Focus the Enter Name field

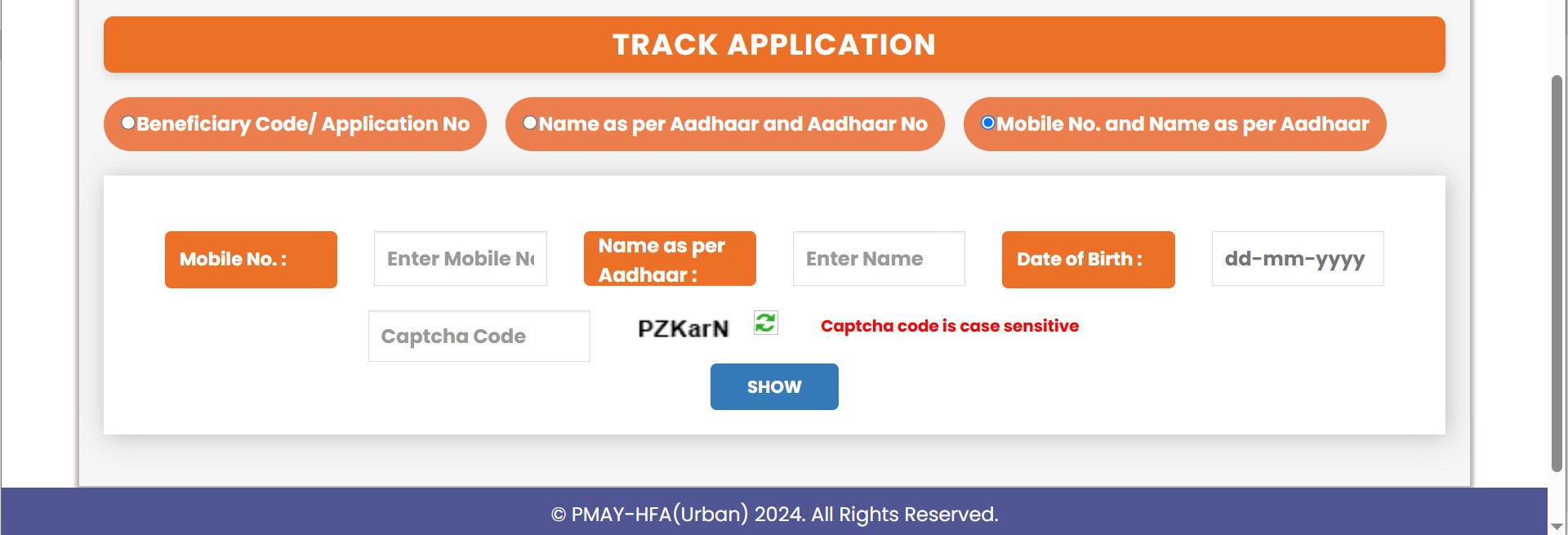[x=879, y=259]
